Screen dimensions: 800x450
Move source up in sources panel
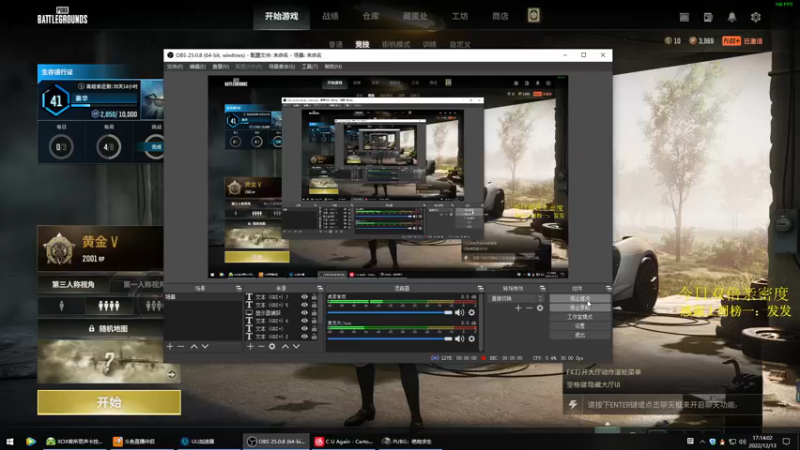[285, 346]
